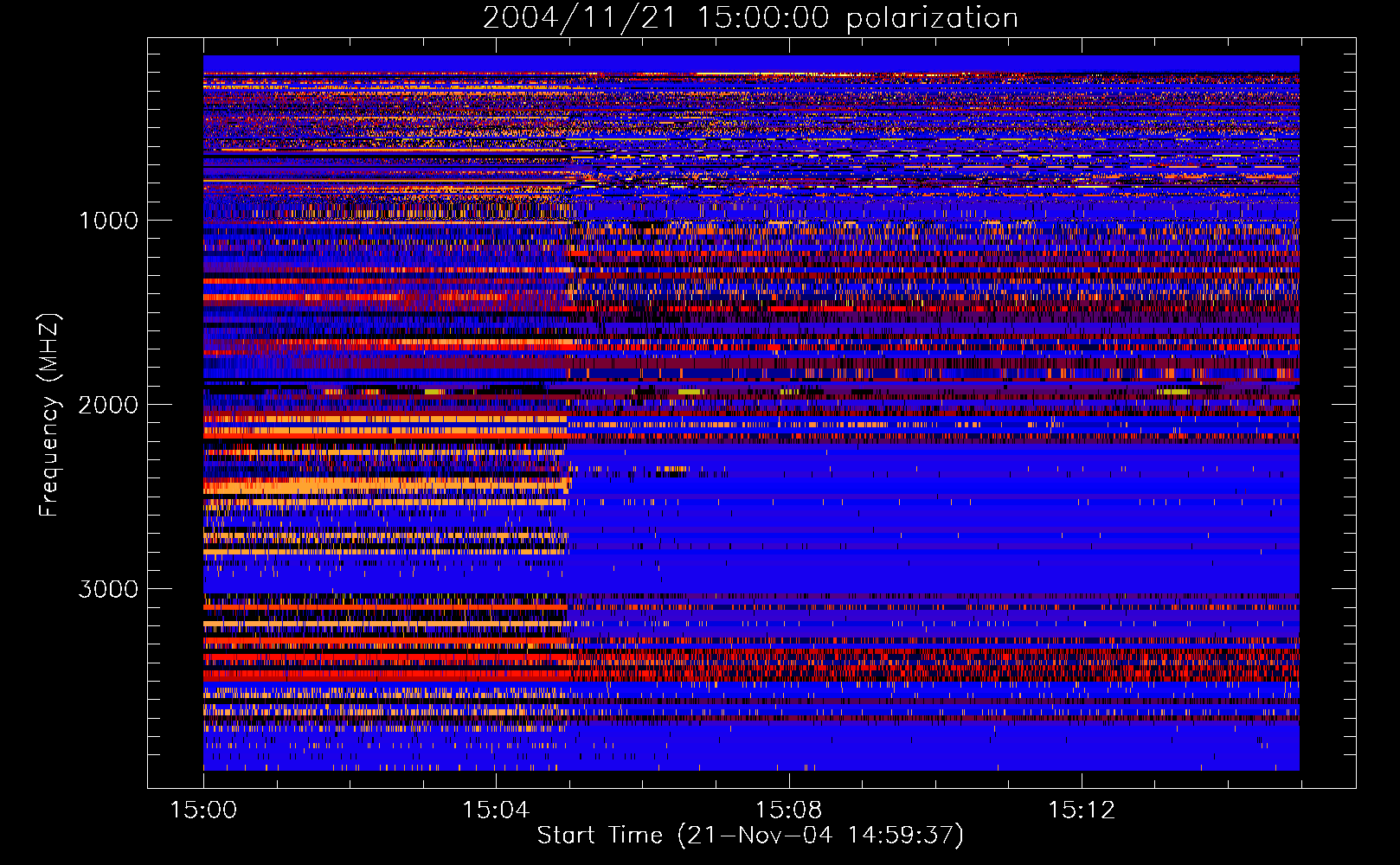Select the 1000 frequency axis label
This screenshot has width=1400, height=865.
tap(108, 221)
